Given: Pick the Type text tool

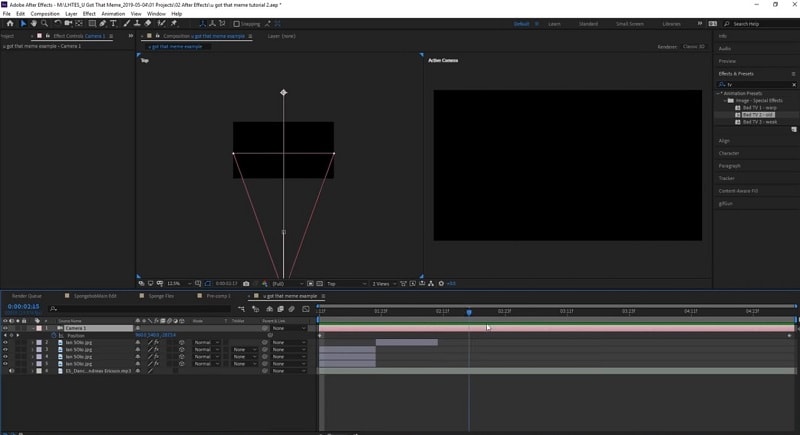Looking at the screenshot, I should click(x=113, y=23).
